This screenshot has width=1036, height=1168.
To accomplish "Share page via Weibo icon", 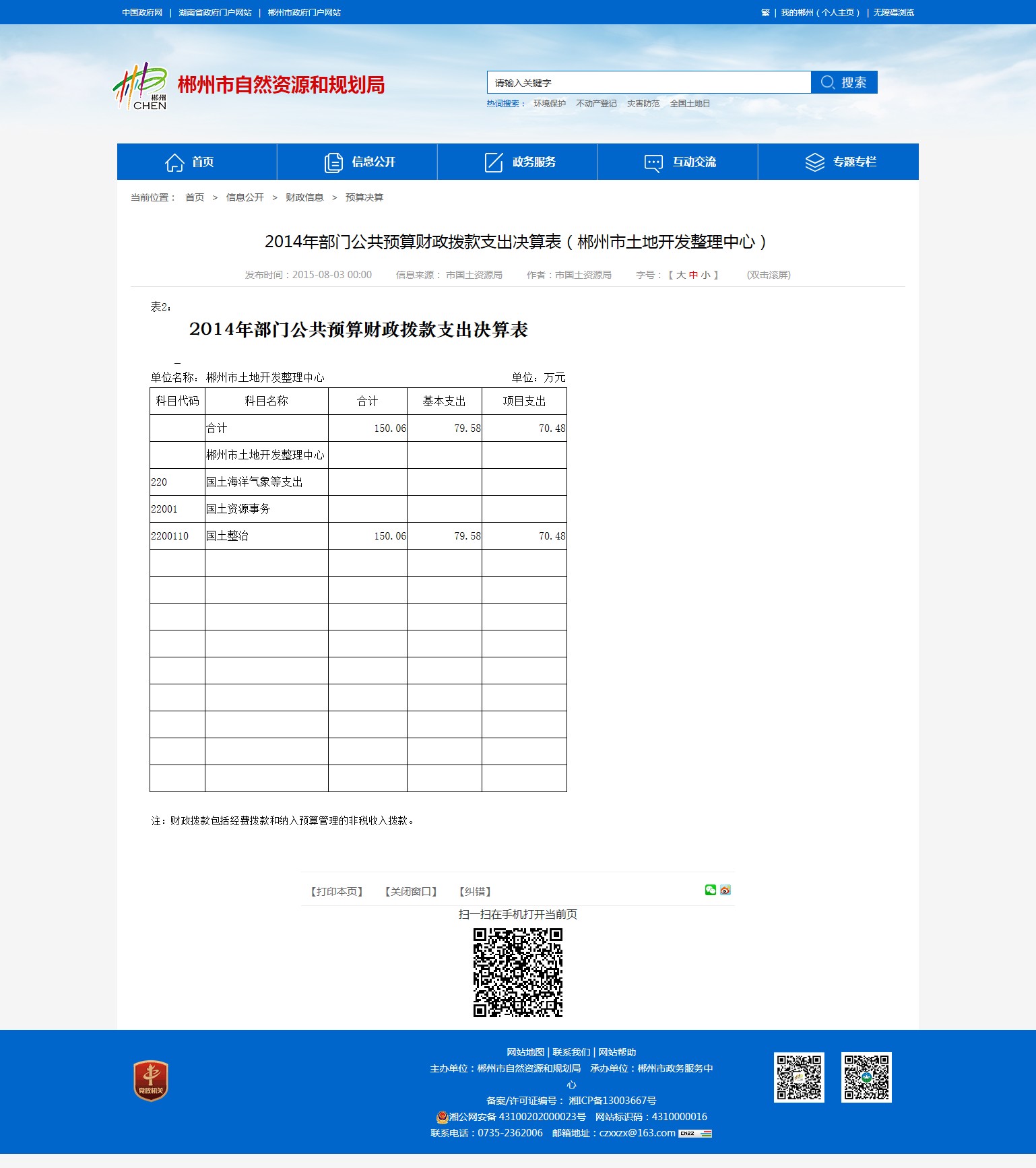I will [725, 890].
